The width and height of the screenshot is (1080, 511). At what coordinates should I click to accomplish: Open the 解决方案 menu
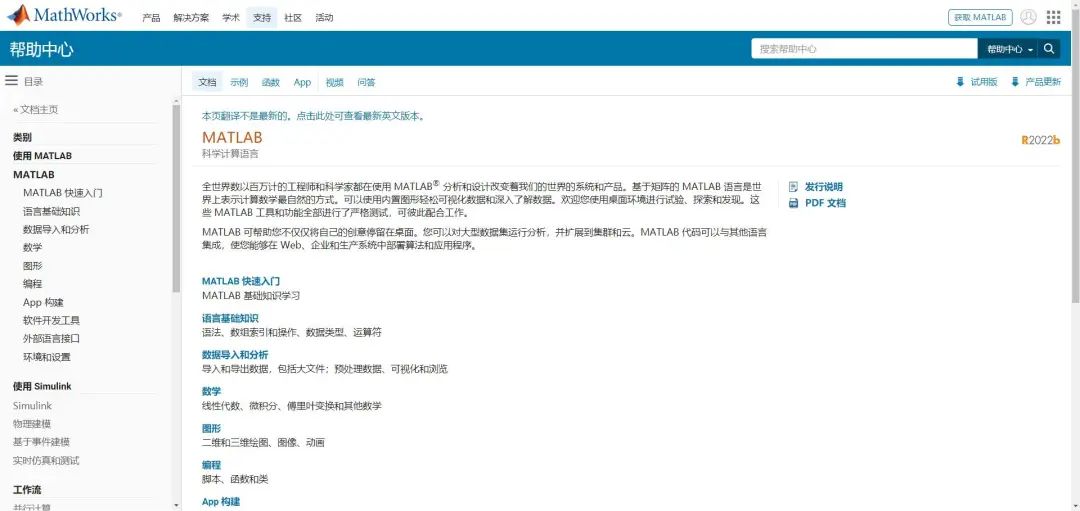tap(191, 18)
